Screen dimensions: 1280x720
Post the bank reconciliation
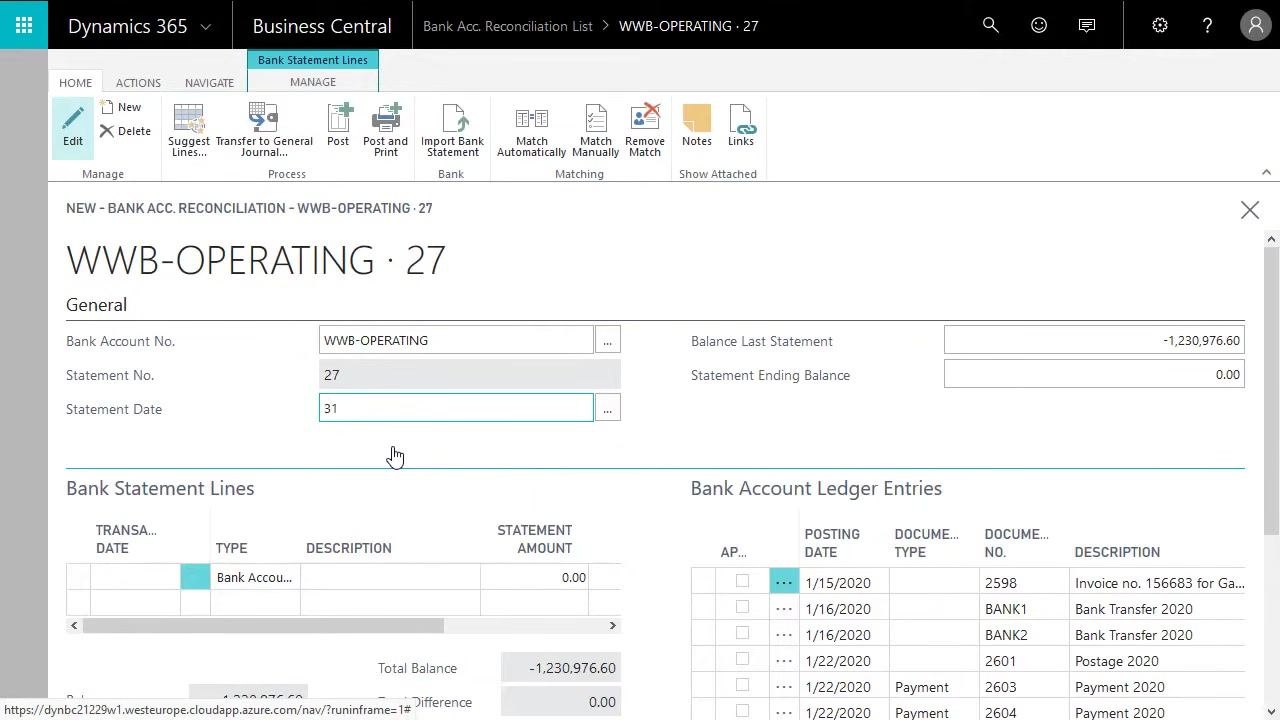[x=338, y=125]
